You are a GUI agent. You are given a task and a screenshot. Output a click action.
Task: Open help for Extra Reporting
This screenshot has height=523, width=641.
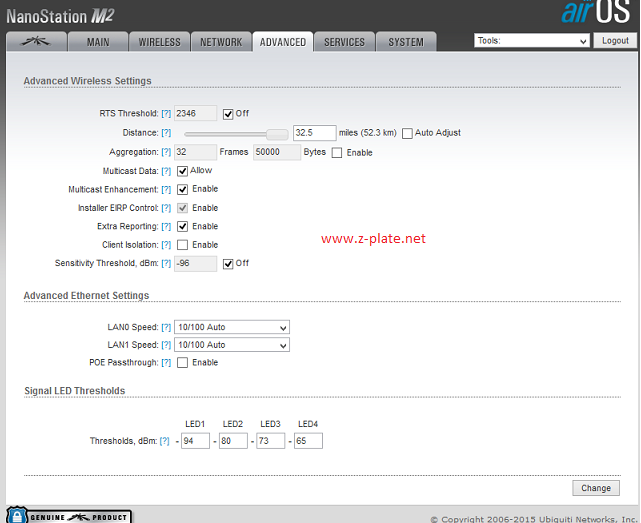(166, 226)
